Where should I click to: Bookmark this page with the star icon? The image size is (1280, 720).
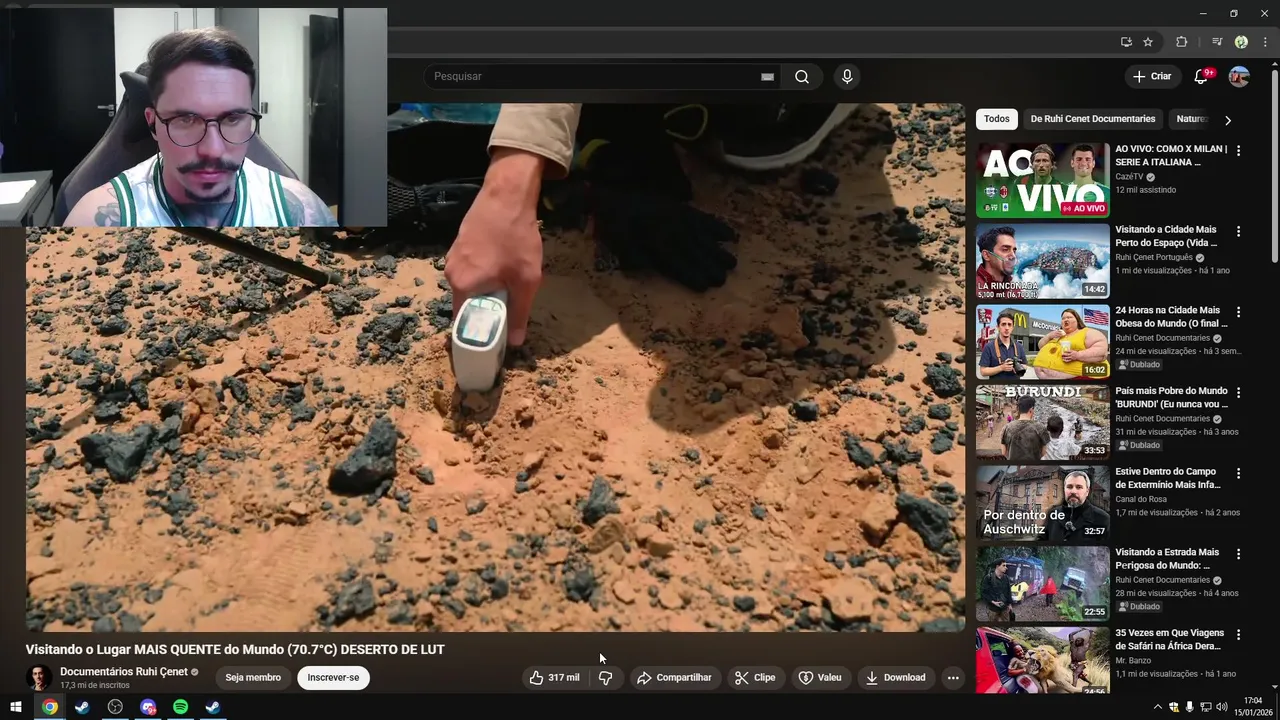[x=1148, y=42]
